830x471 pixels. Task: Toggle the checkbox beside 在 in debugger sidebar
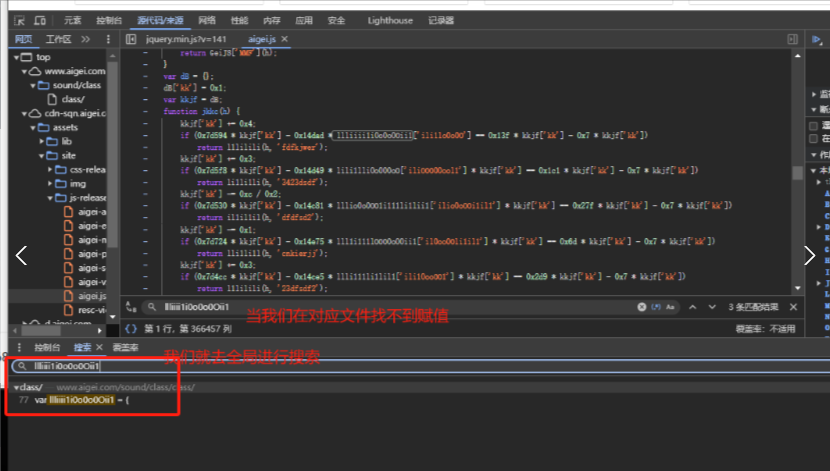[814, 139]
